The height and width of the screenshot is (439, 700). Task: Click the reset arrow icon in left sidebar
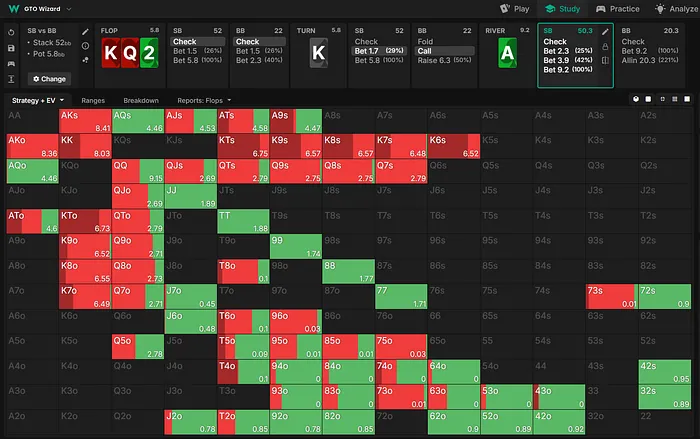click(10, 32)
